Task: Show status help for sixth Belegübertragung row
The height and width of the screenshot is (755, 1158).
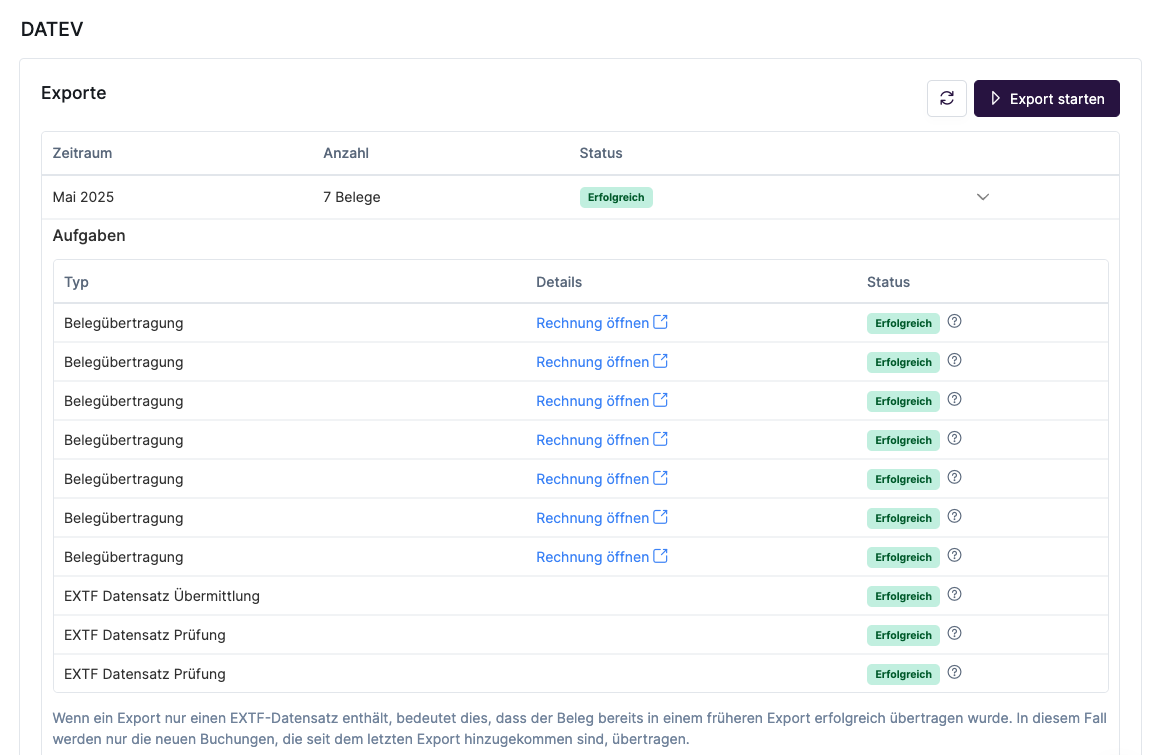Action: click(x=954, y=516)
